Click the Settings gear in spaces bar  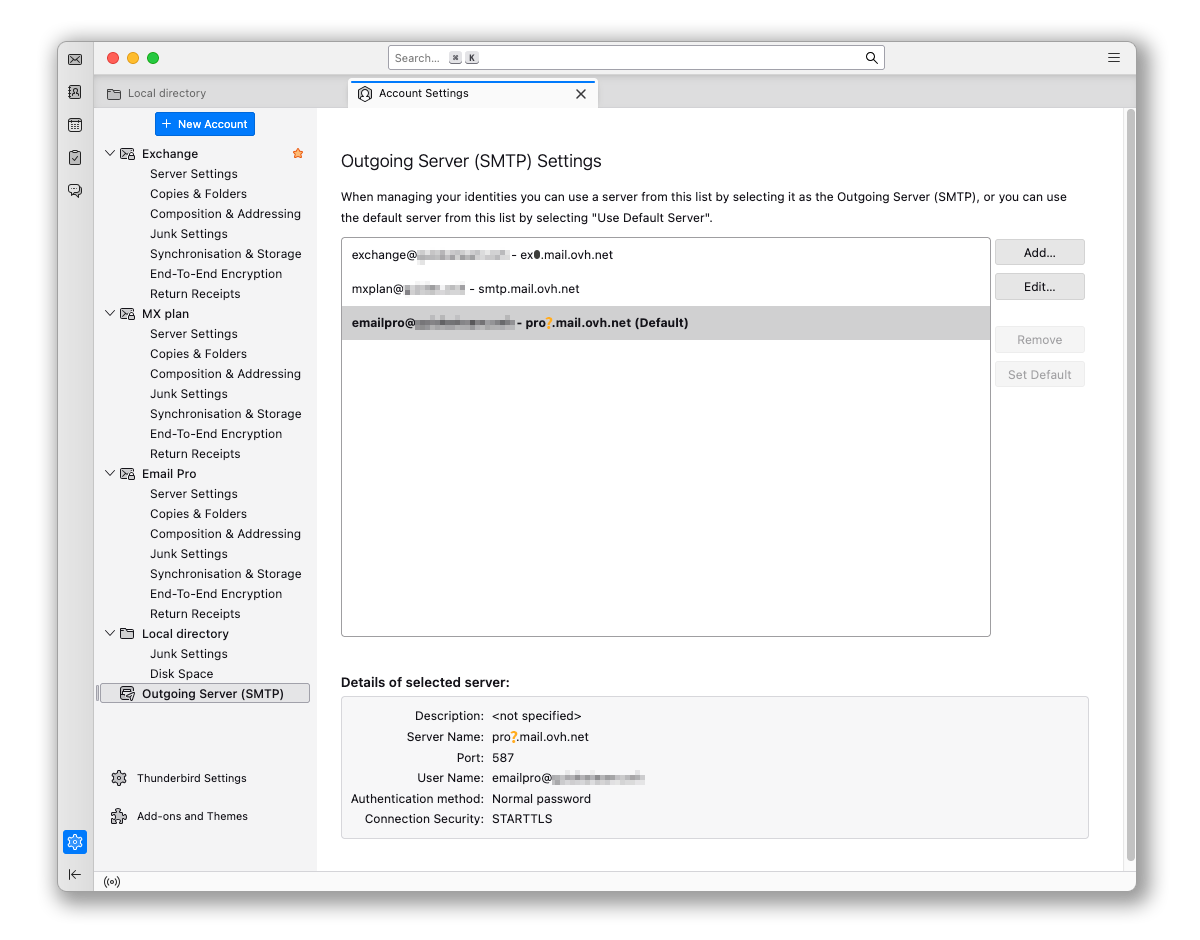pyautogui.click(x=75, y=842)
